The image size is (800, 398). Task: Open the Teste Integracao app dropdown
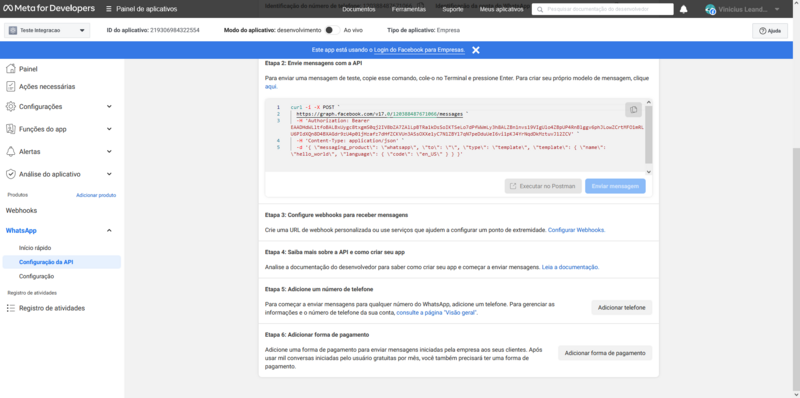tap(47, 31)
